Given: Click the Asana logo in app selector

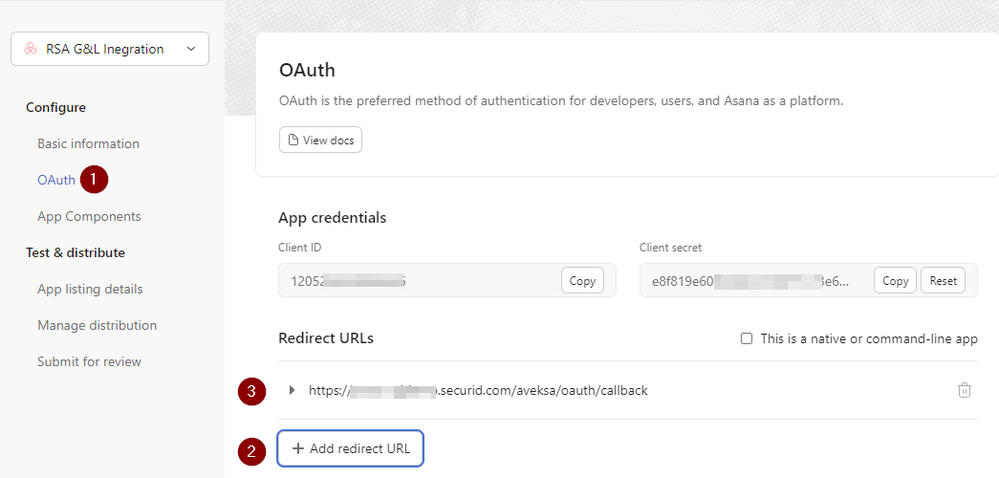Looking at the screenshot, I should tap(30, 49).
